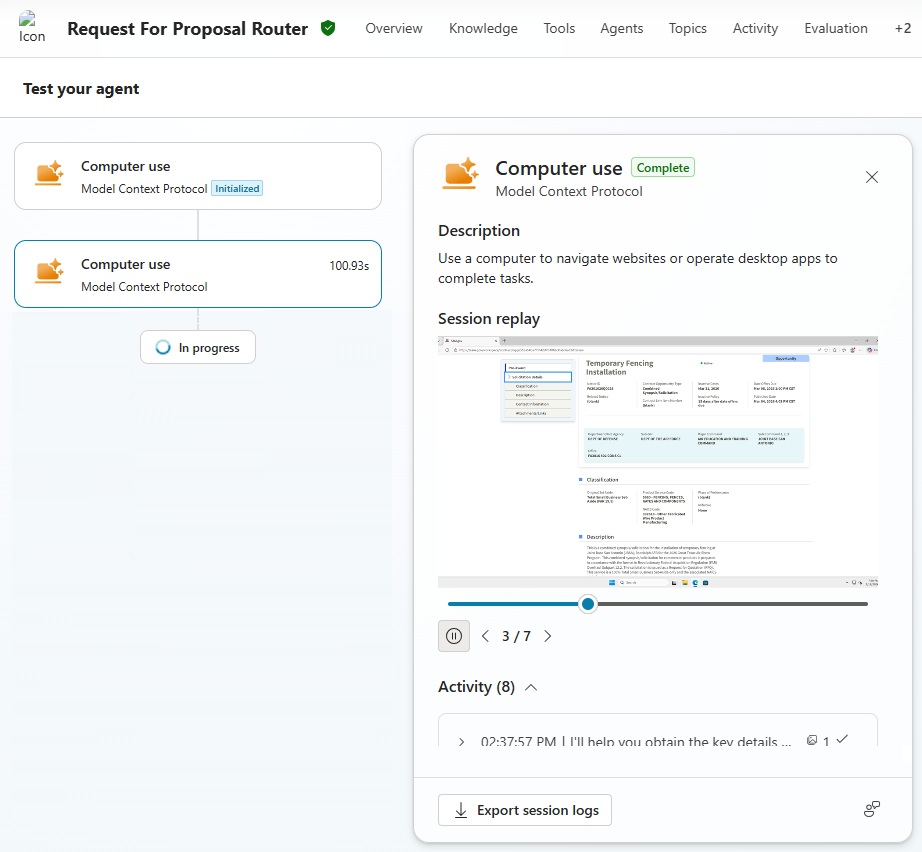922x852 pixels.
Task: Open the +2 overflow tabs menu
Action: 902,28
